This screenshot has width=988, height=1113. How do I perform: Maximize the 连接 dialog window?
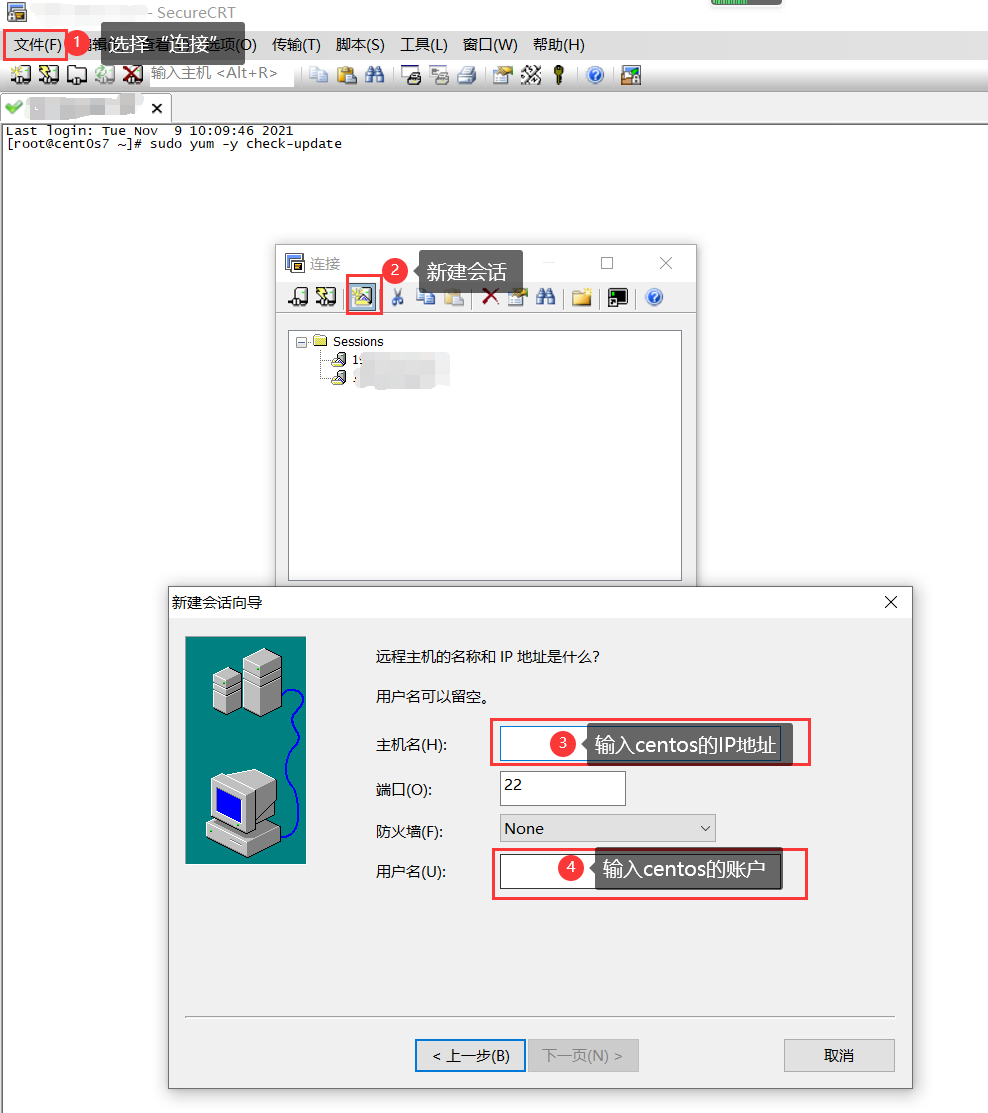[607, 263]
